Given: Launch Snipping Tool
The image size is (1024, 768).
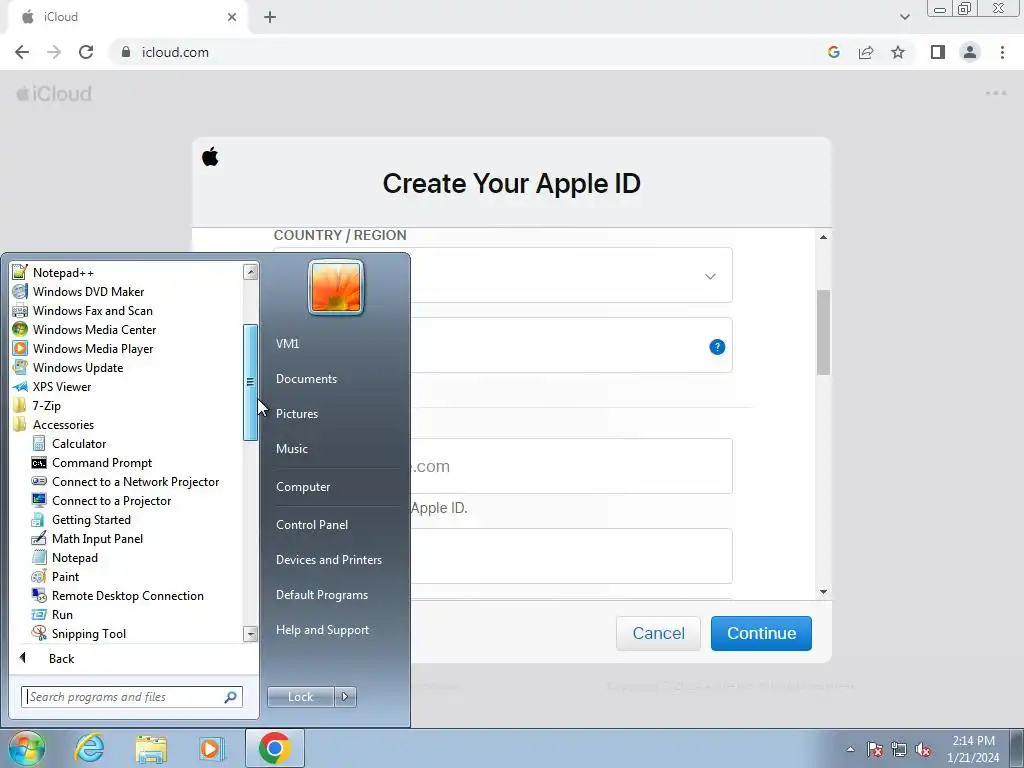Looking at the screenshot, I should [x=88, y=633].
